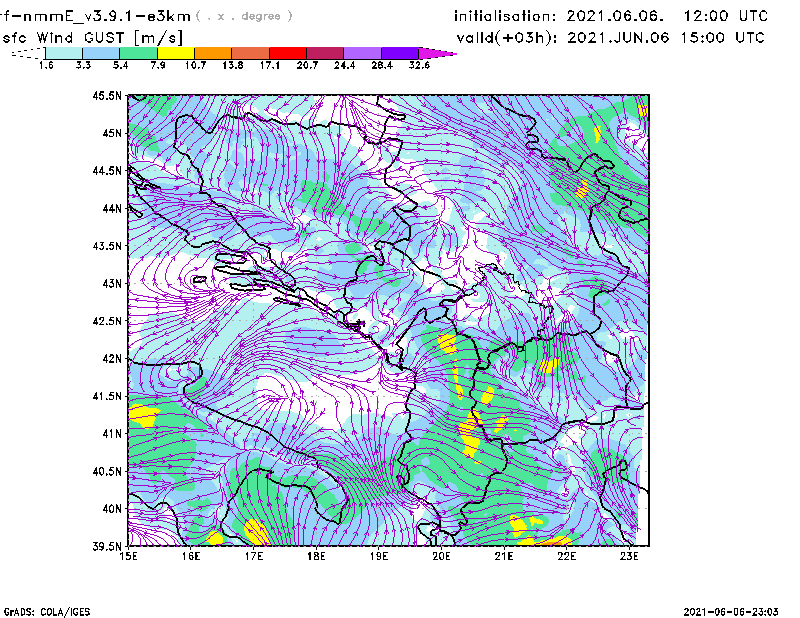Click the 15E longitude label

[128, 556]
